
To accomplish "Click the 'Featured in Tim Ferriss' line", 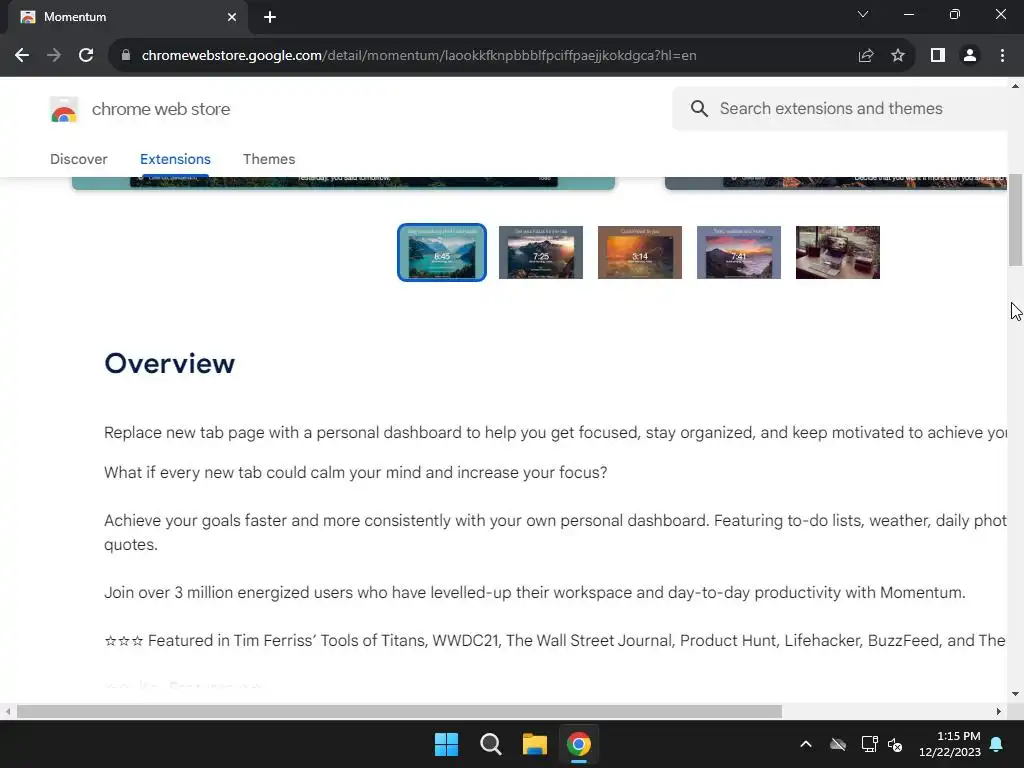I will [555, 641].
